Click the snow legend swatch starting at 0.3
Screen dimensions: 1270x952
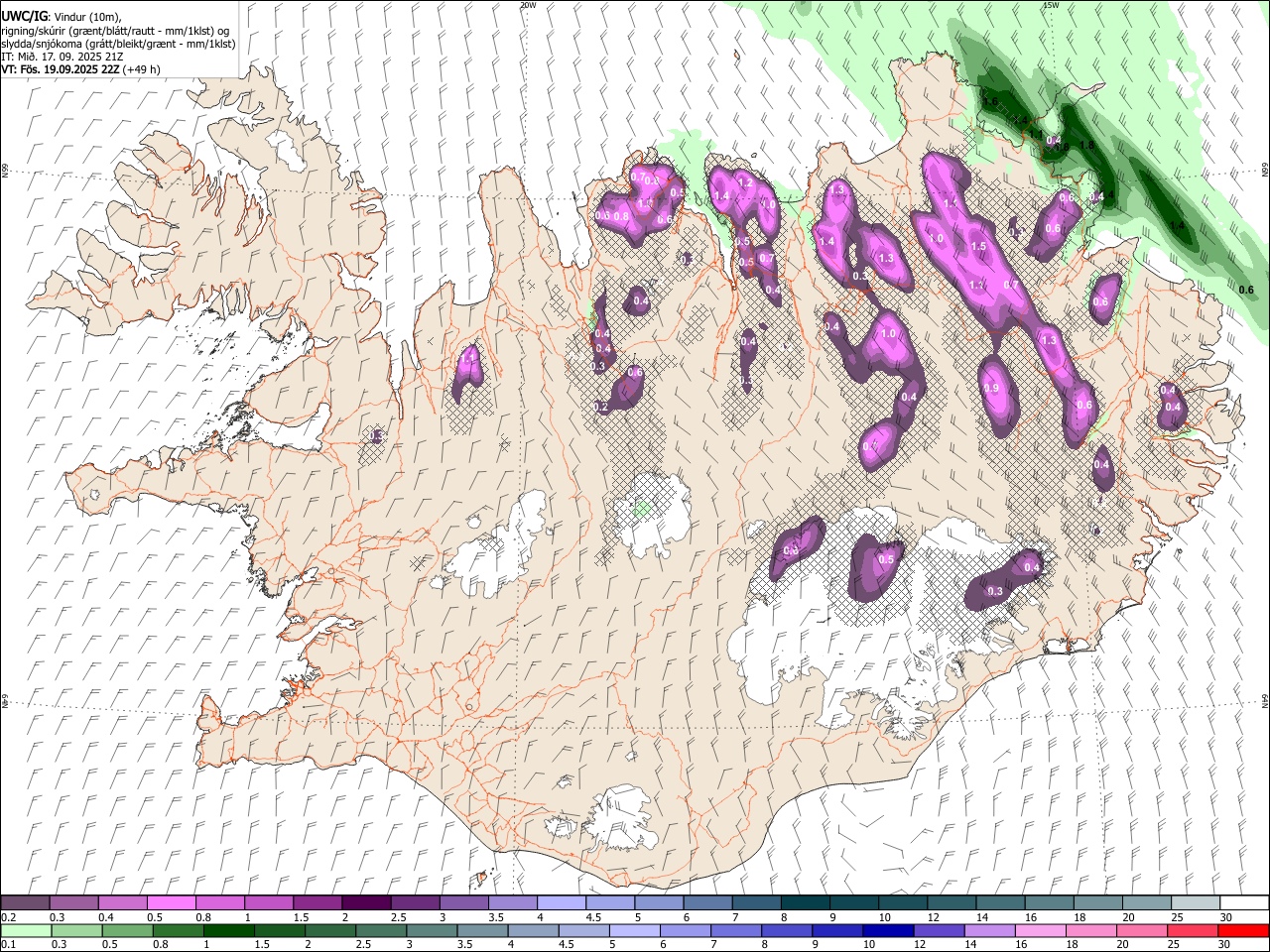[73, 903]
